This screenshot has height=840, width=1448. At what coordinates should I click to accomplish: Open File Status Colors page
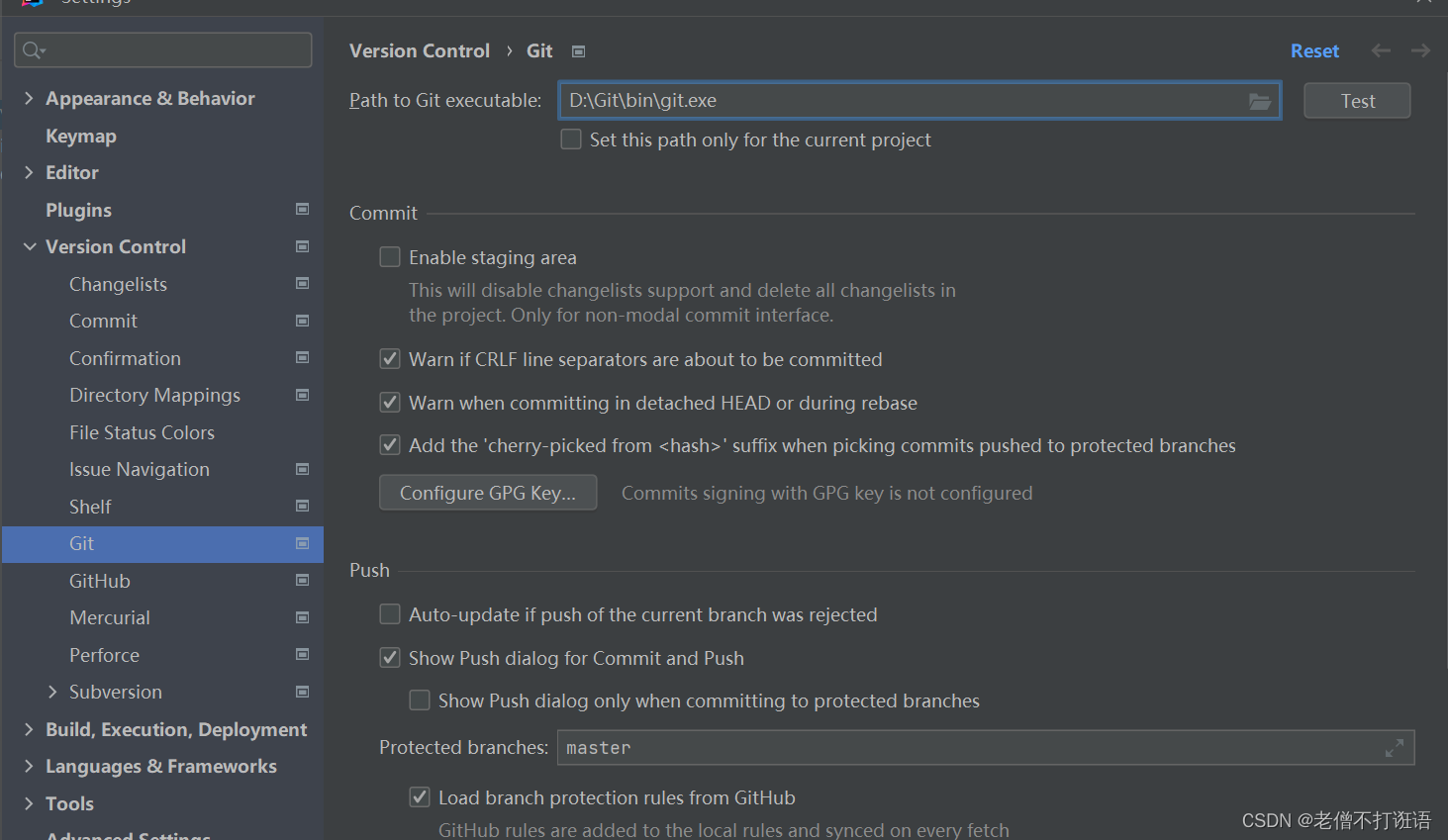click(142, 432)
